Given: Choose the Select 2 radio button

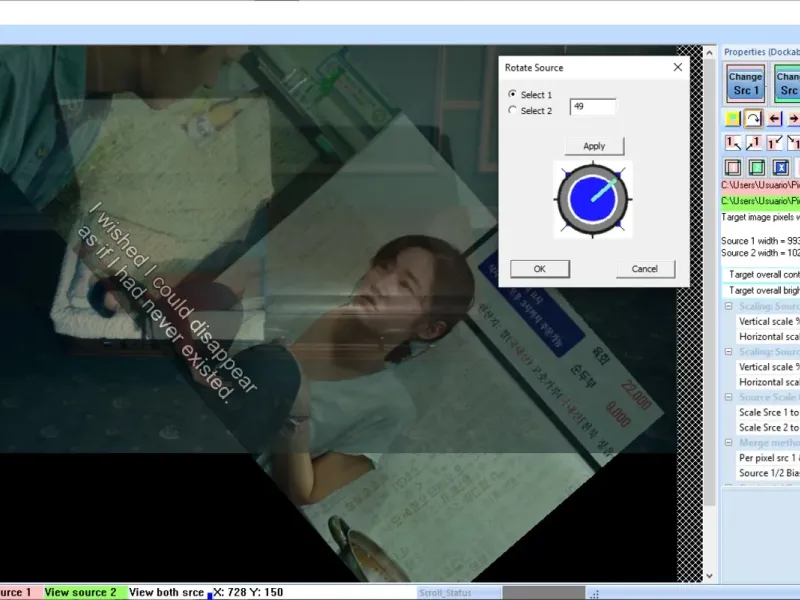Looking at the screenshot, I should click(x=513, y=110).
